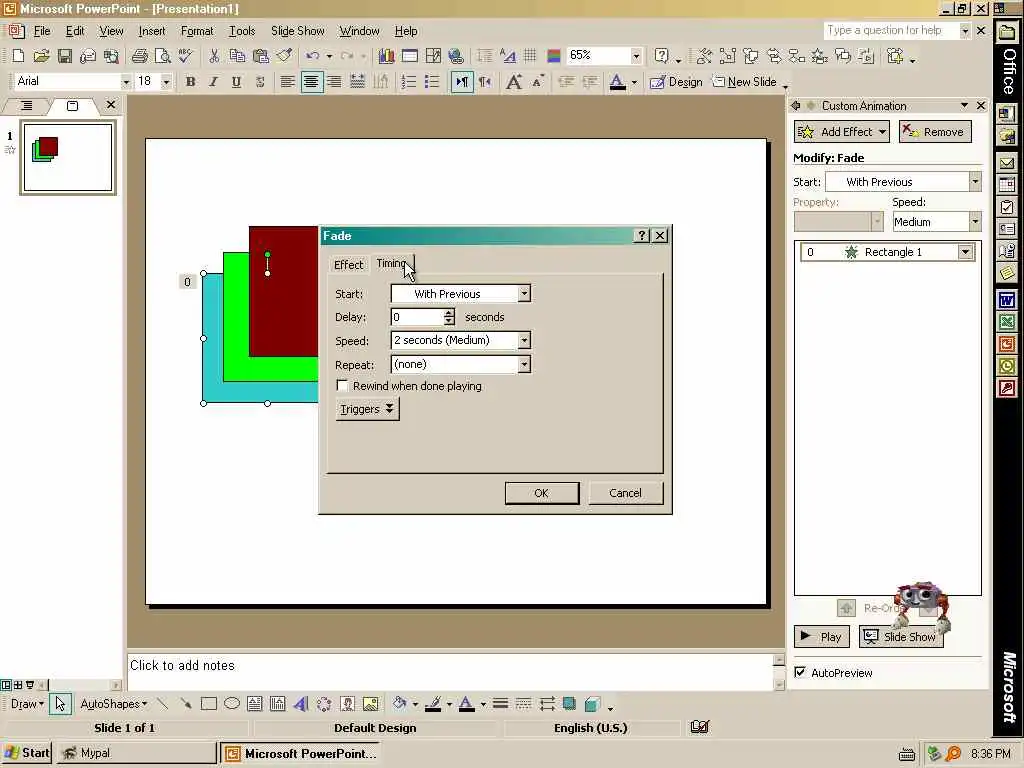Click the Numbering list icon

pos(408,82)
